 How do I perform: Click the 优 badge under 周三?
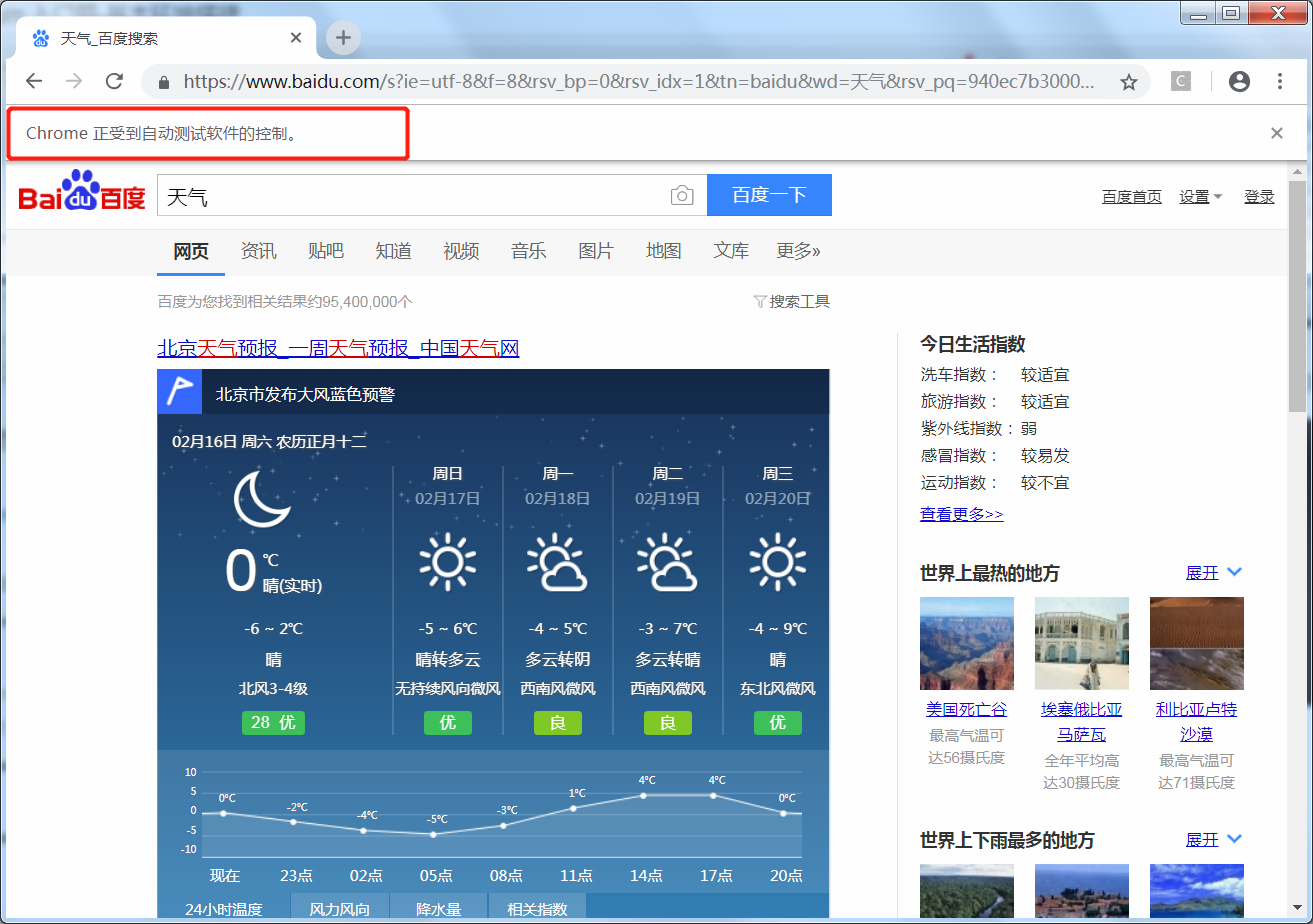(x=778, y=722)
